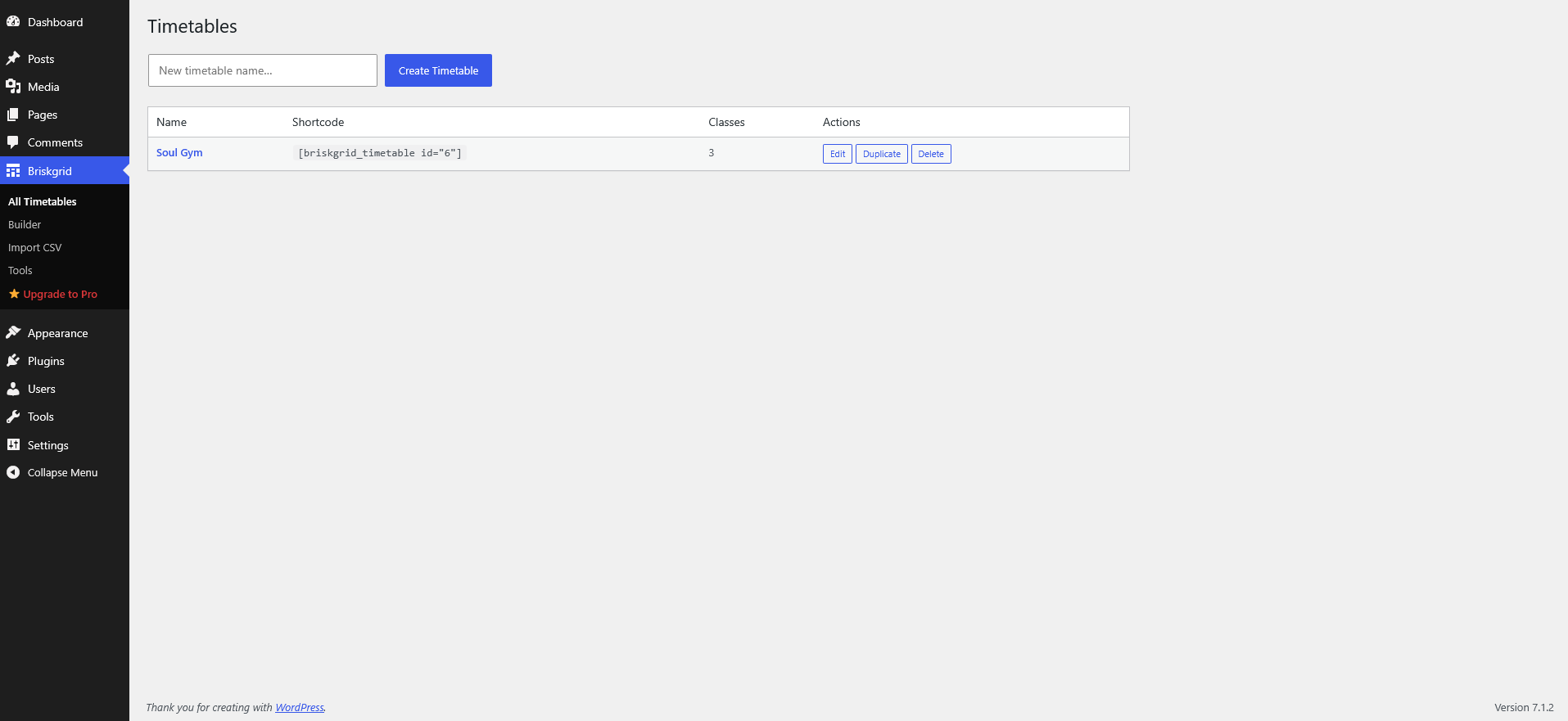Open the Comments menu label

[x=55, y=142]
